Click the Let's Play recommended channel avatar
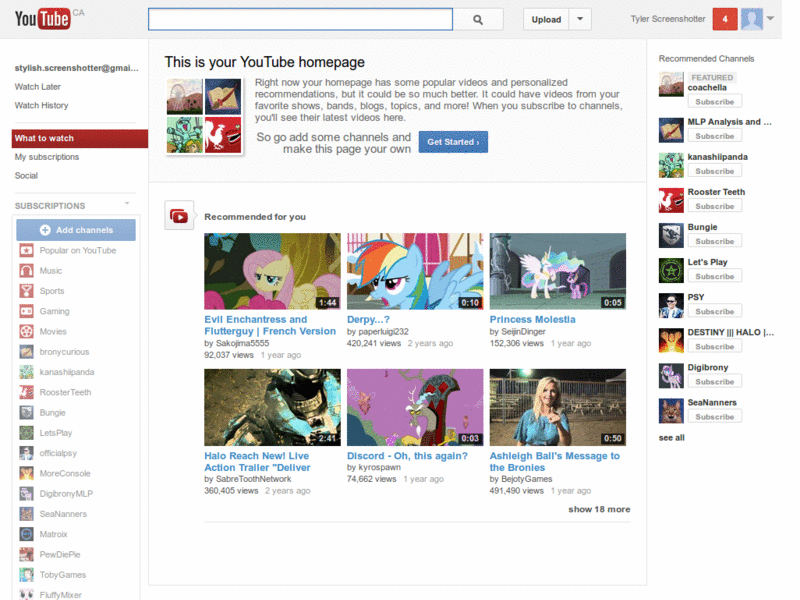 click(671, 270)
